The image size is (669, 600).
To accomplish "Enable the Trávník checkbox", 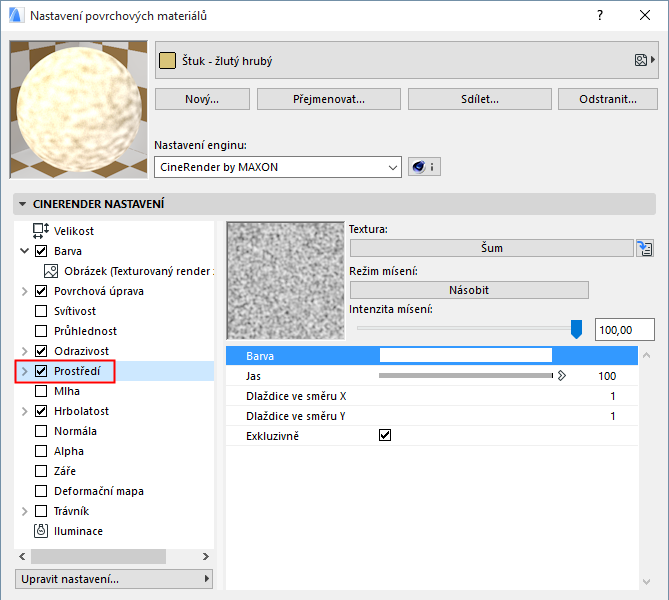I will point(41,511).
